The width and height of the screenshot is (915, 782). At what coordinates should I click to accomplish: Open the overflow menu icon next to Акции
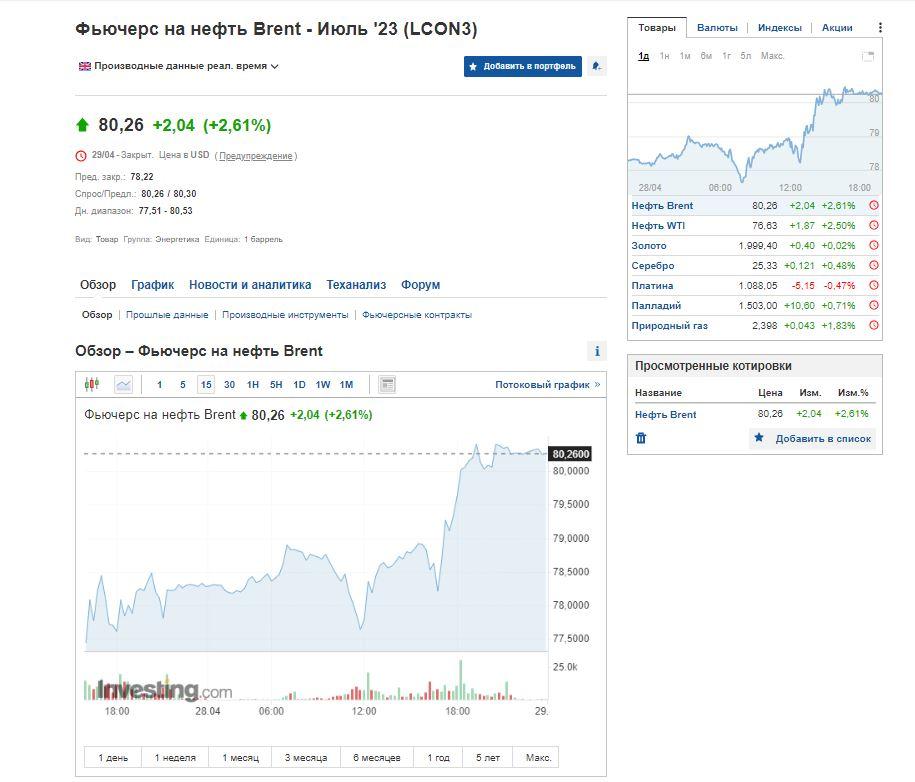click(x=881, y=28)
